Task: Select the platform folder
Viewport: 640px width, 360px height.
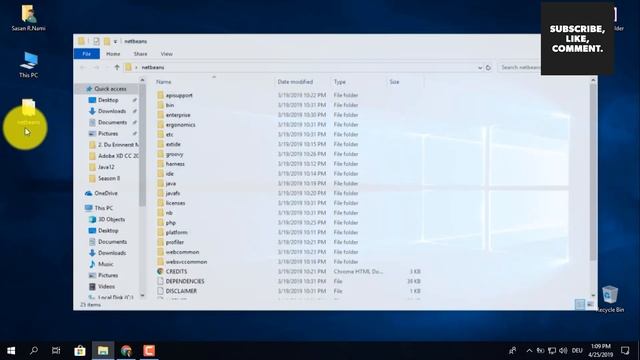Action: (176, 232)
